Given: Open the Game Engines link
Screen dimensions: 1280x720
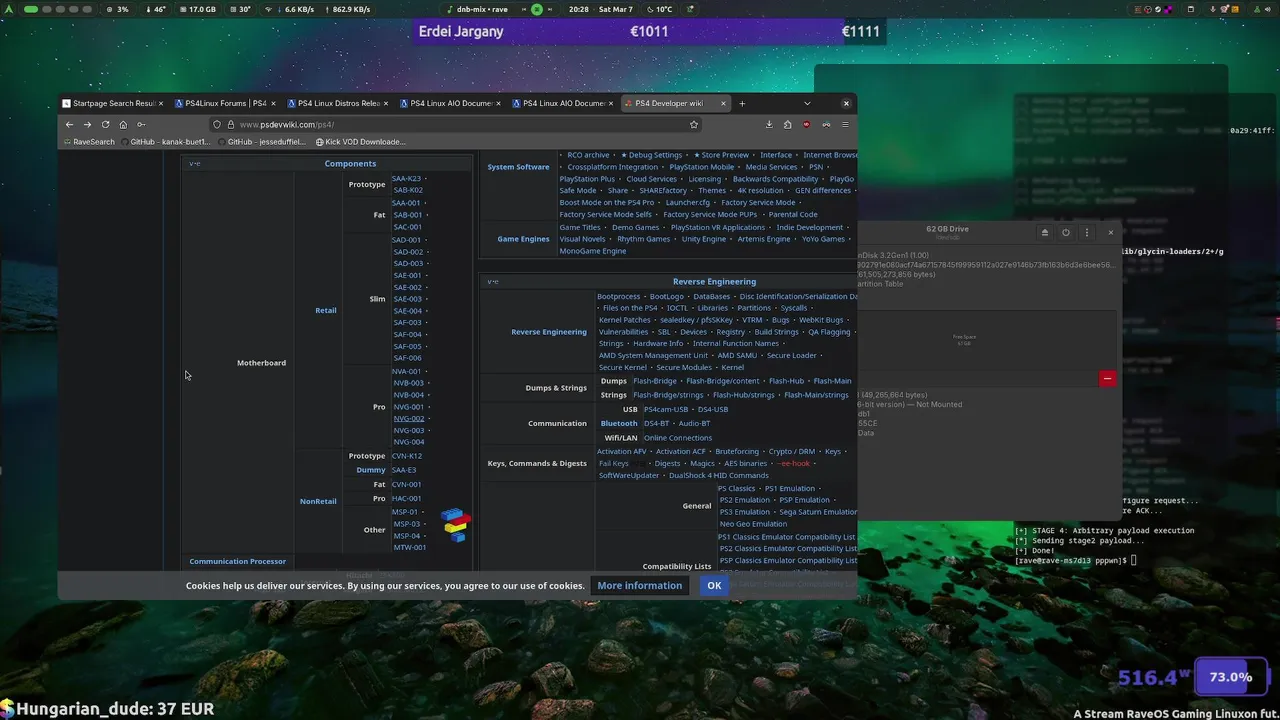Looking at the screenshot, I should point(523,239).
